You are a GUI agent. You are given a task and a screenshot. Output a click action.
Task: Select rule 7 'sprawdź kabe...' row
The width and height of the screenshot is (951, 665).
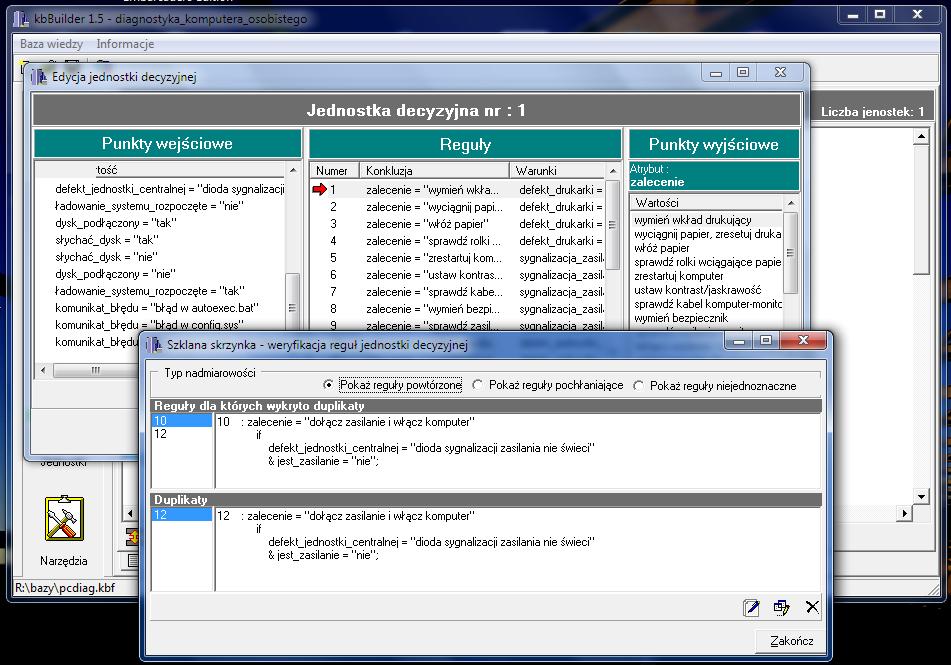[458, 292]
